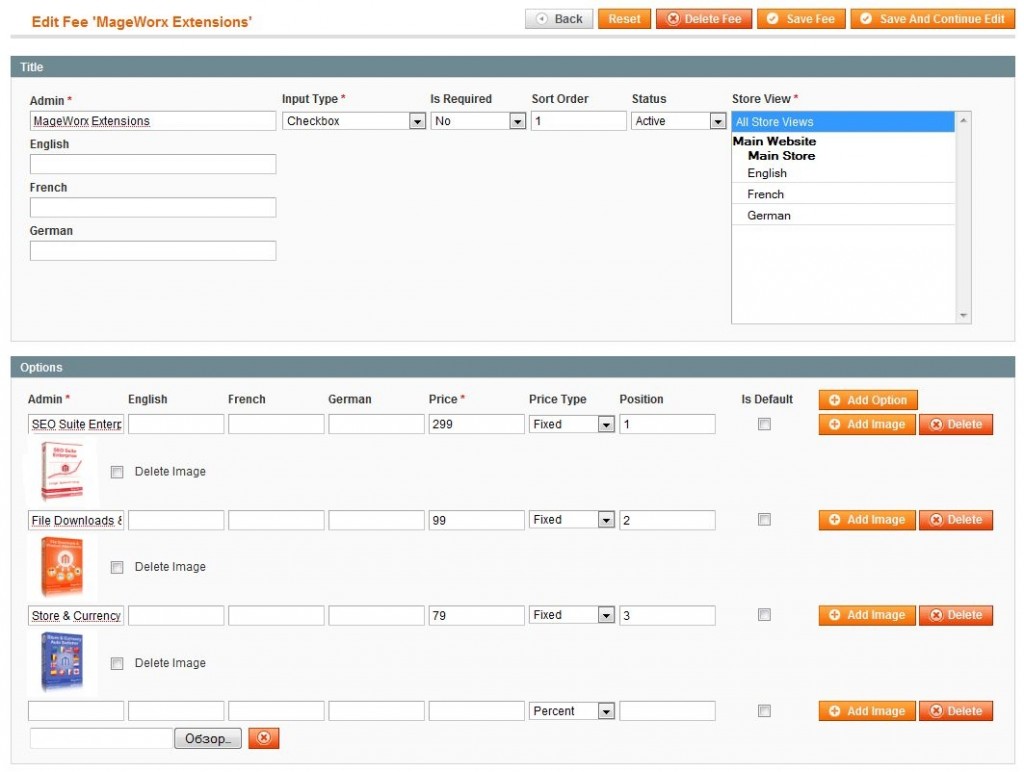This screenshot has height=772, width=1024.
Task: Click the English title input field
Action: [153, 164]
